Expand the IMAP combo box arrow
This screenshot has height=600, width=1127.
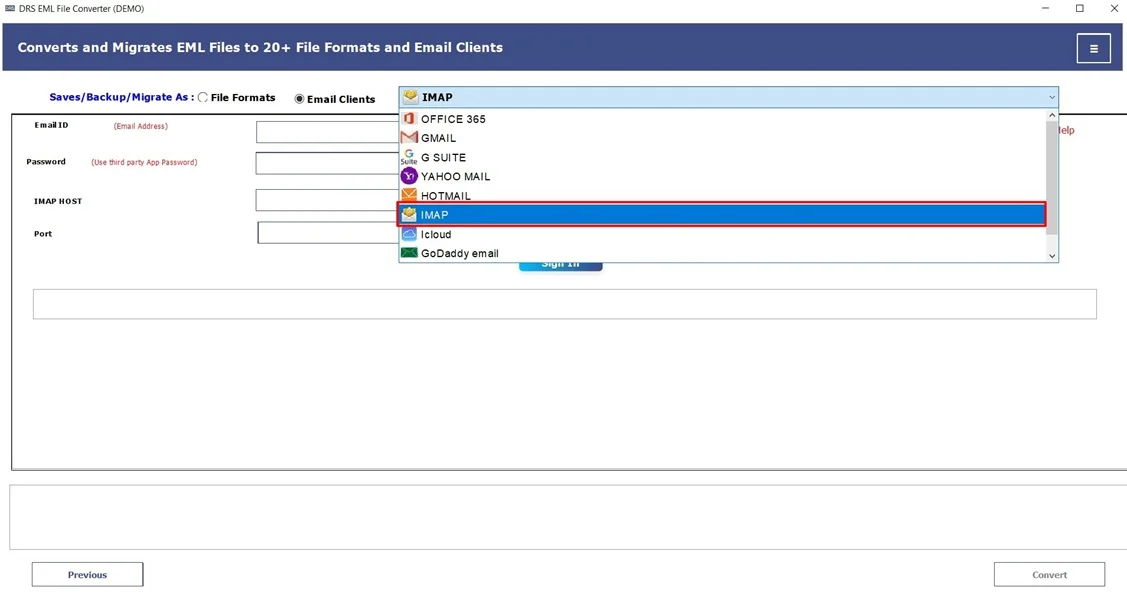click(x=1052, y=97)
